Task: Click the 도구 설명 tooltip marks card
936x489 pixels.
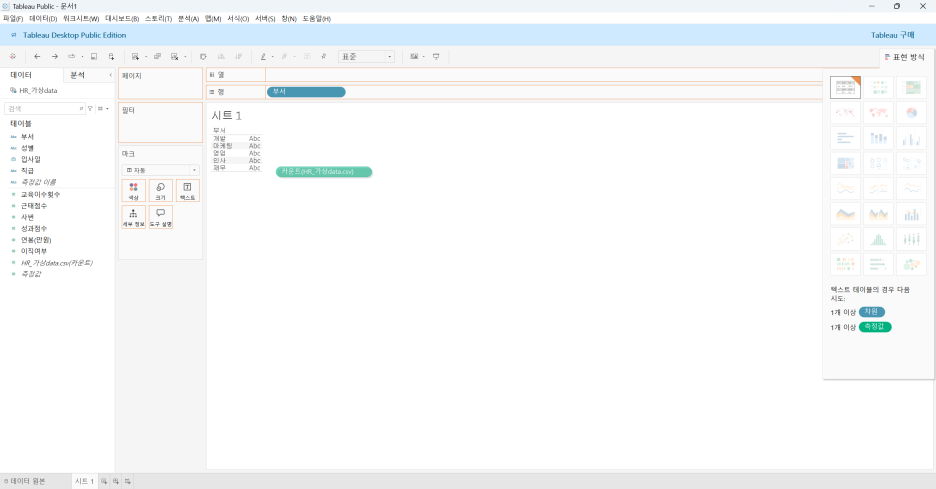Action: 161,217
